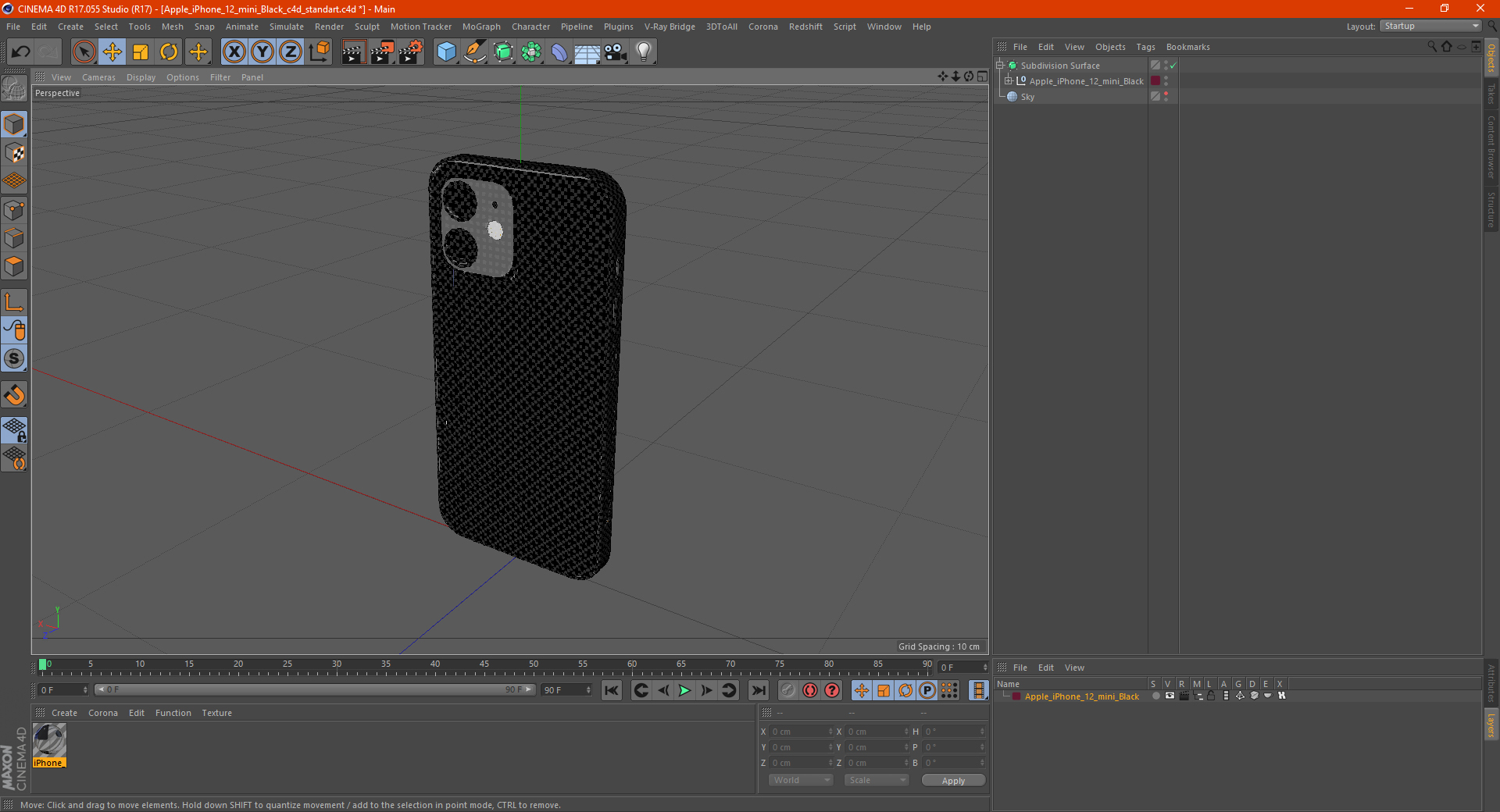The width and height of the screenshot is (1500, 812).
Task: Activate the Scale tool
Action: point(141,52)
